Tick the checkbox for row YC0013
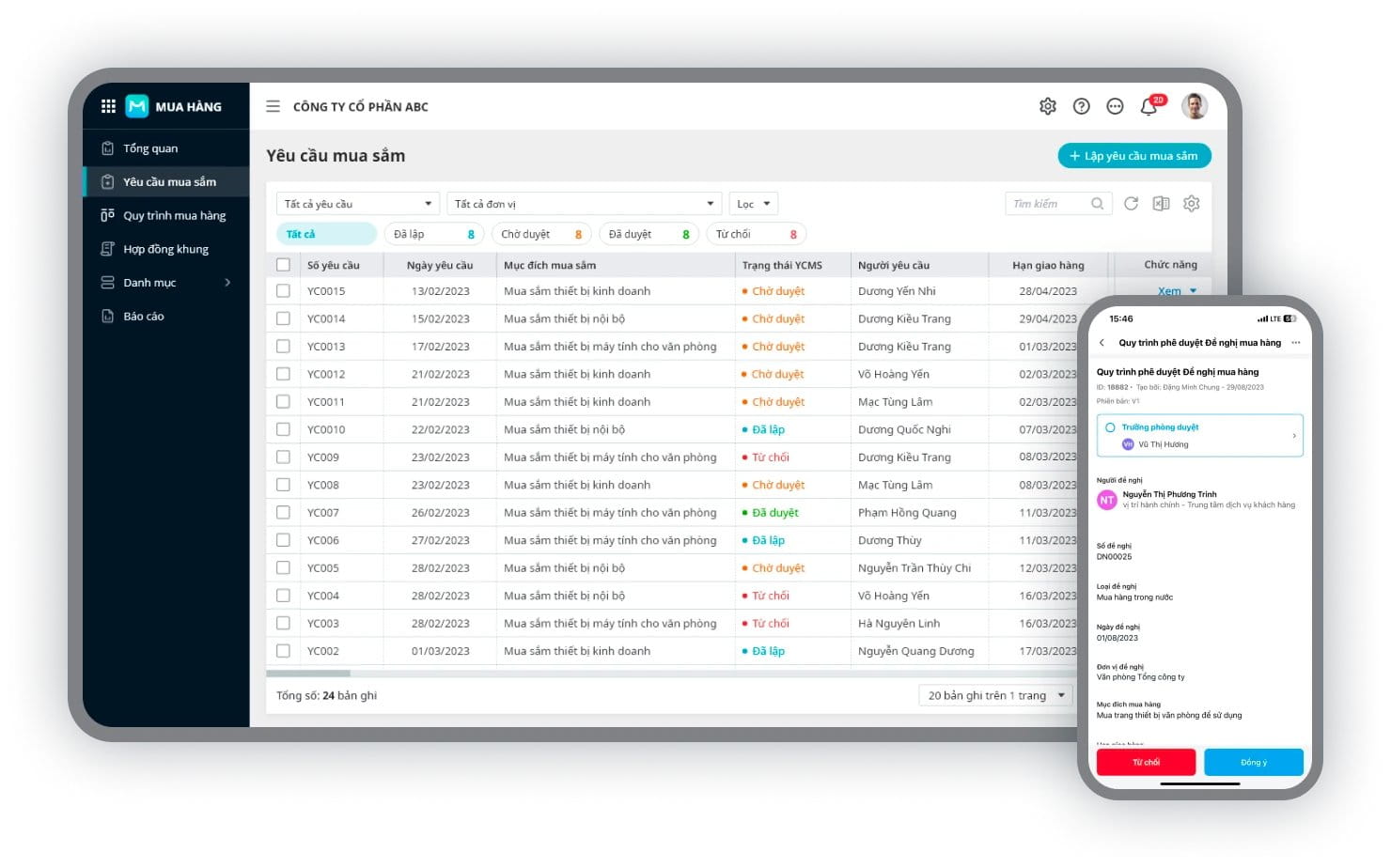The height and width of the screenshot is (868, 1391). click(x=283, y=347)
